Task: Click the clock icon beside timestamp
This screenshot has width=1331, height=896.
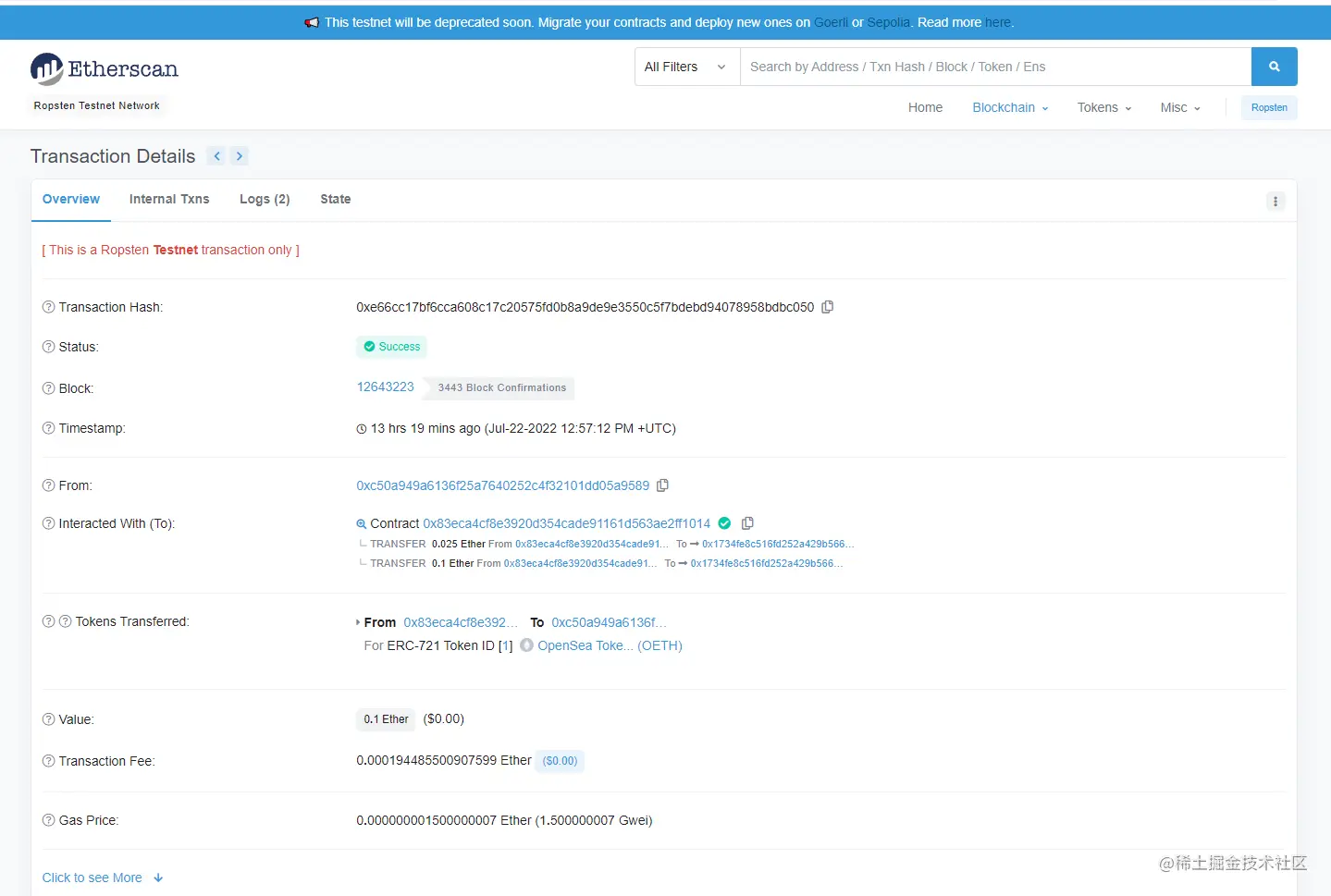Action: point(362,429)
